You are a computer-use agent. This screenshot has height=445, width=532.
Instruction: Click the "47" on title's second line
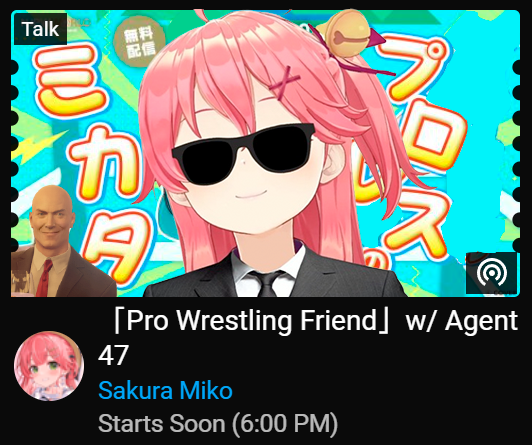[x=113, y=355]
